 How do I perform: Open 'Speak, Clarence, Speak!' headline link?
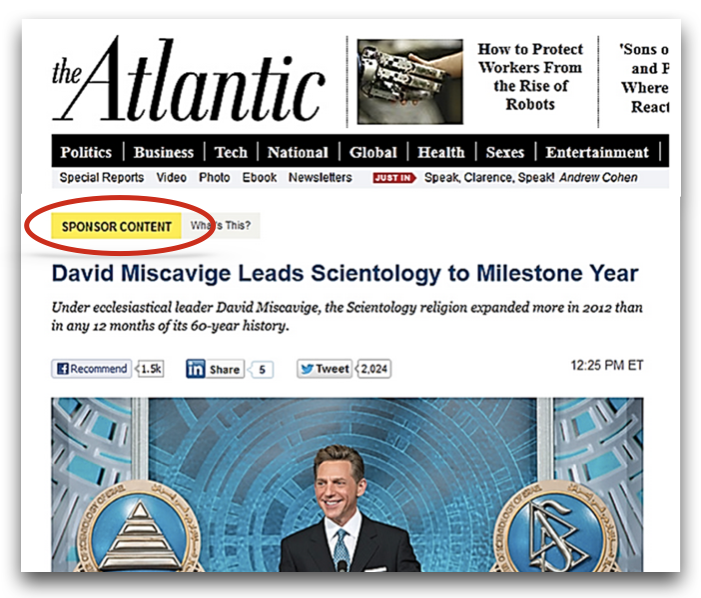(489, 178)
